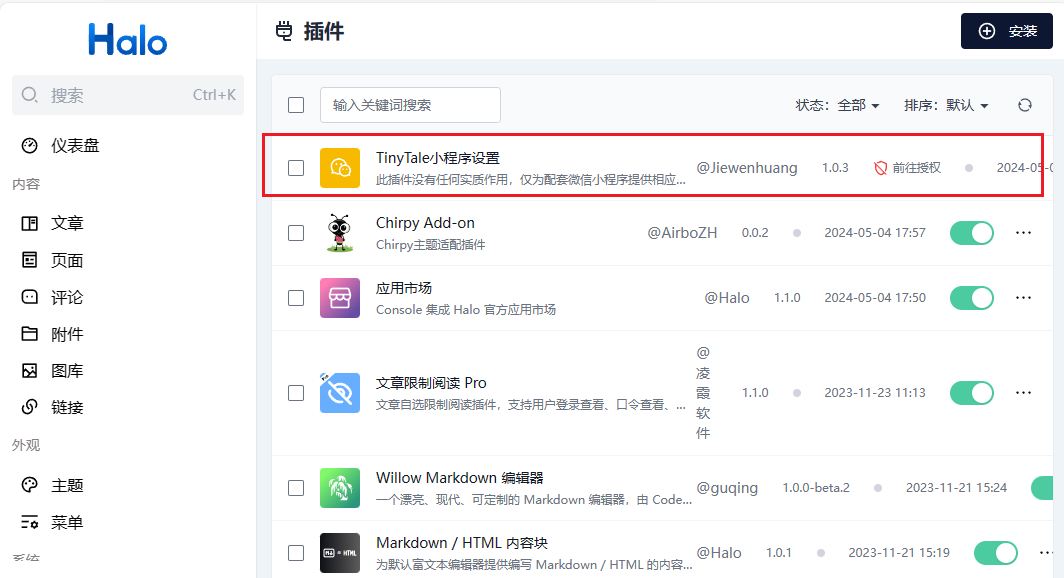Click the Chirpy主题适配插件 description
Screen dimensions: 1064x578
tap(430, 245)
